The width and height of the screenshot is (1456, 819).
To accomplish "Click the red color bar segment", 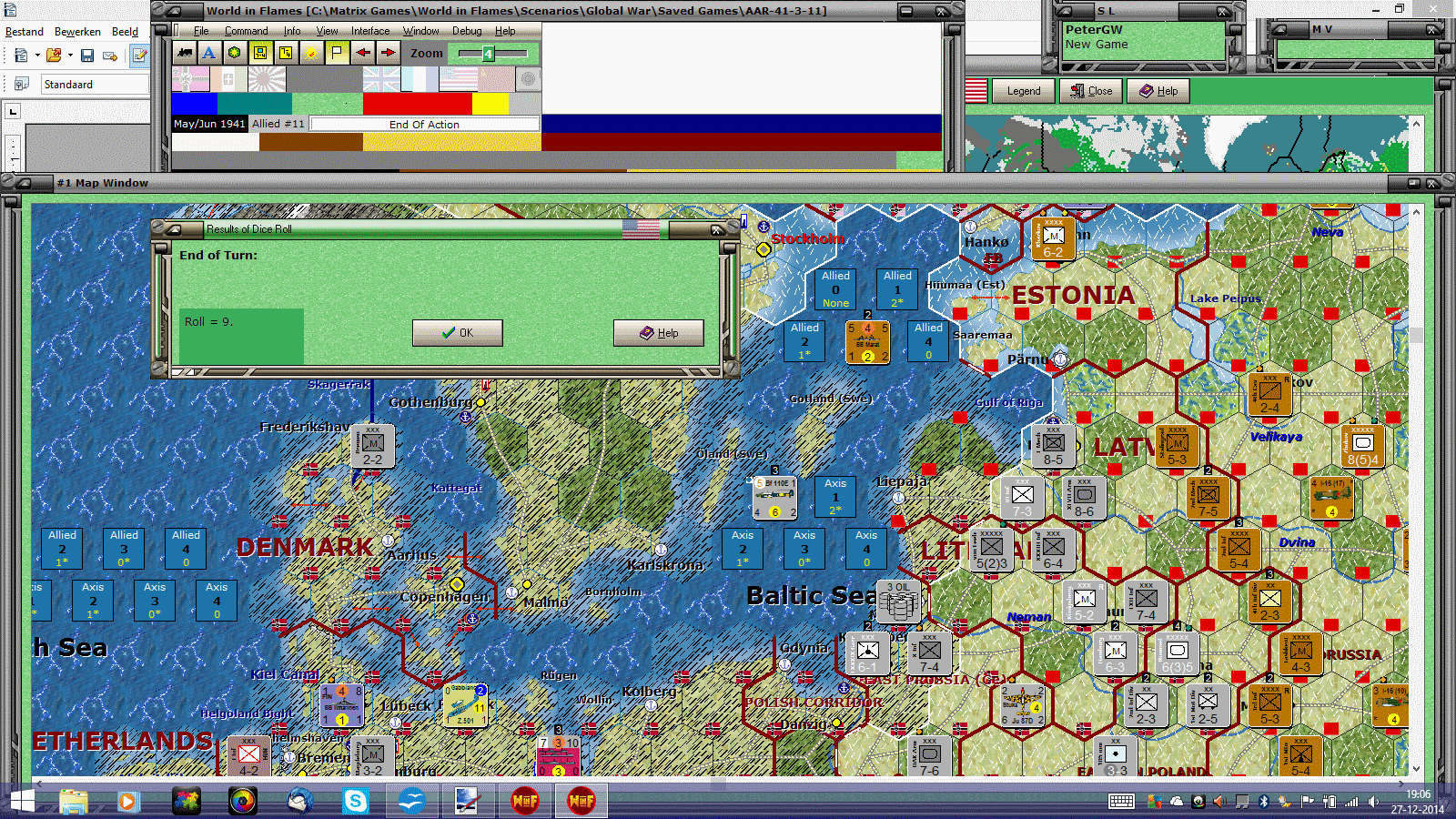I will tap(418, 104).
